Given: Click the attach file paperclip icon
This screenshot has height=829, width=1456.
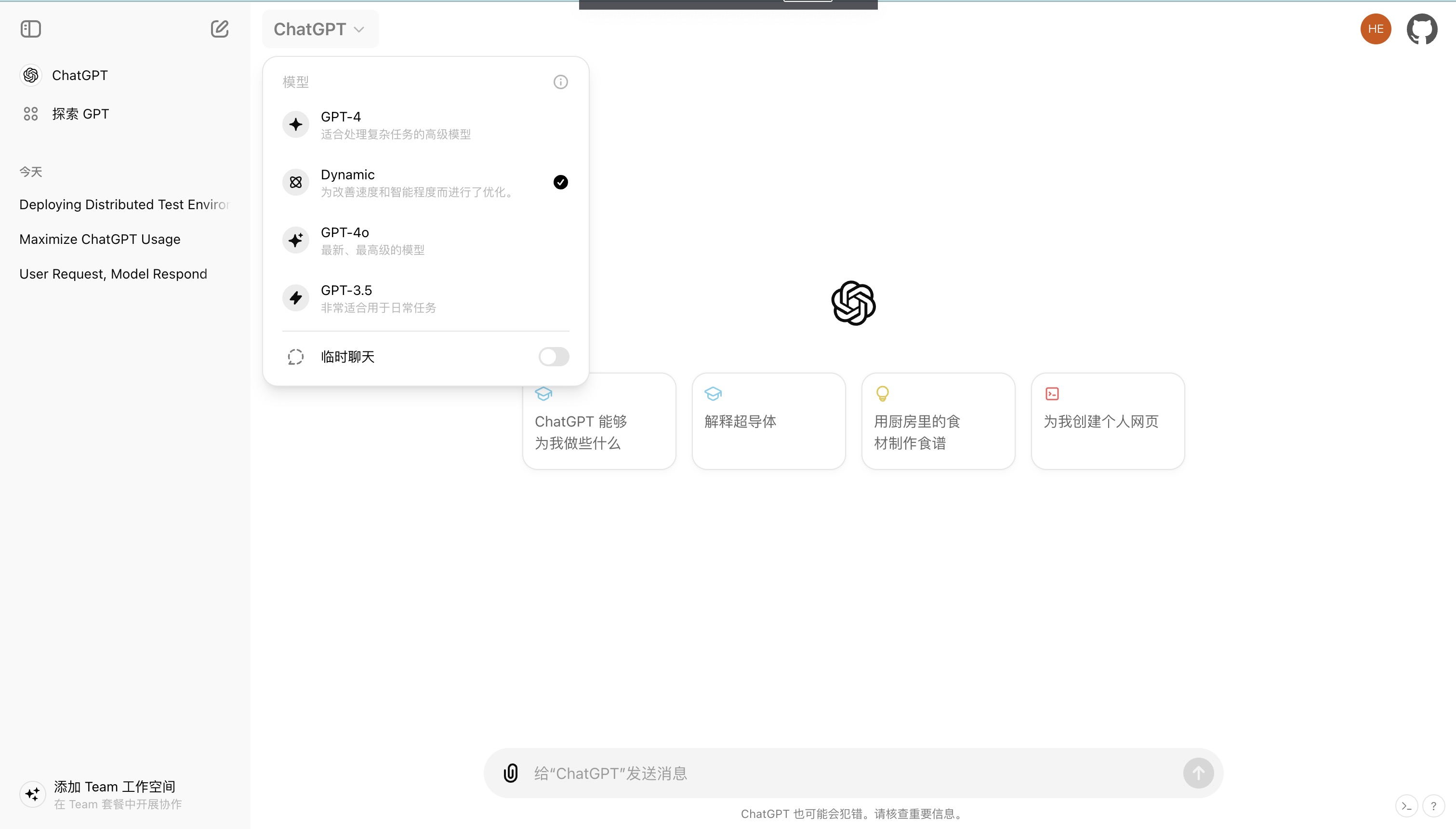Looking at the screenshot, I should [511, 773].
